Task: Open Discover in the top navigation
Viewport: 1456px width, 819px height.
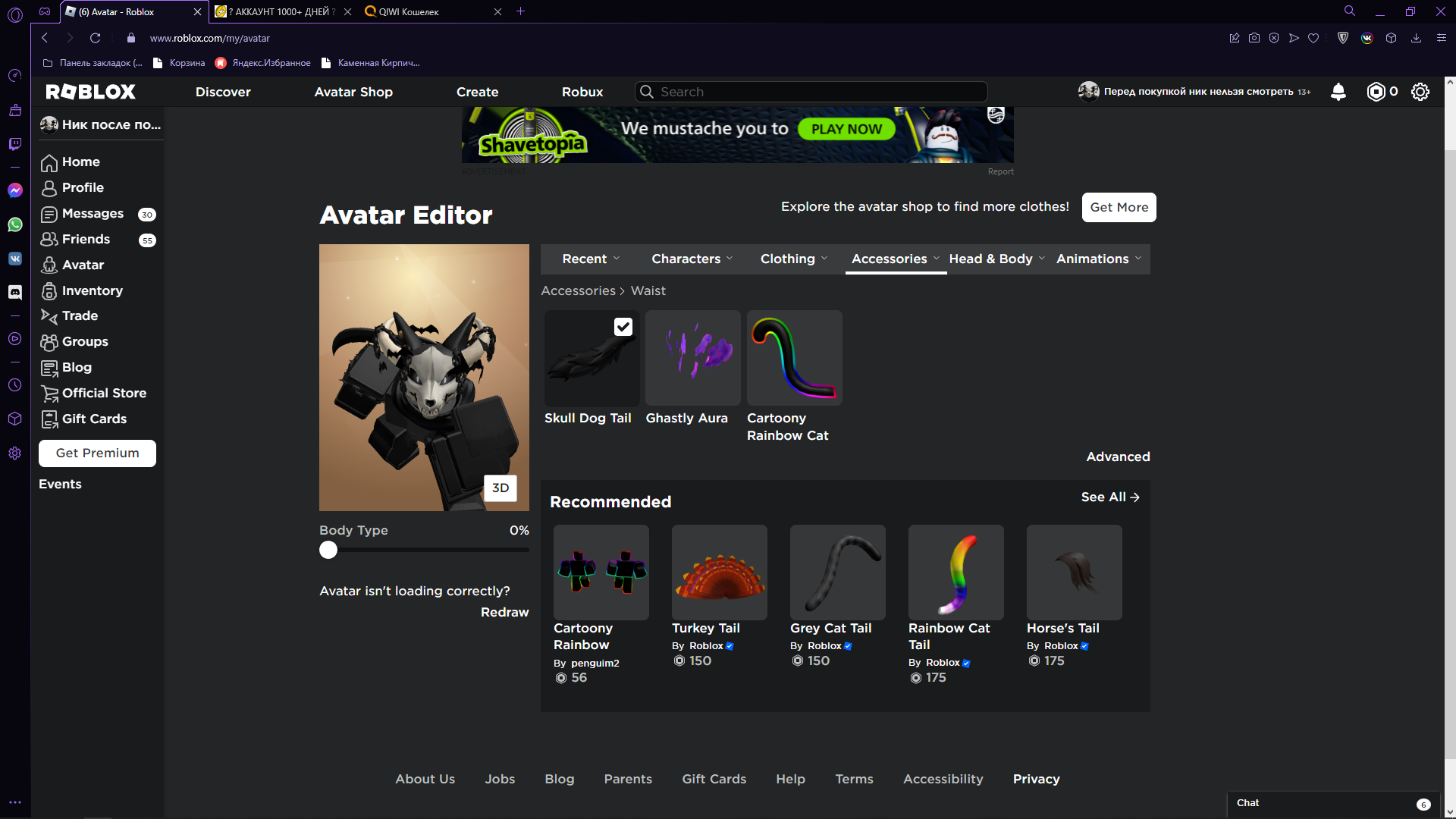Action: point(223,92)
